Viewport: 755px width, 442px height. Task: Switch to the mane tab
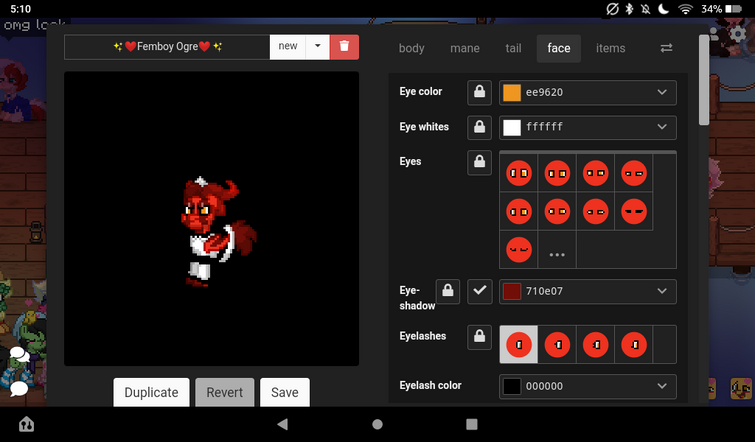coord(465,48)
